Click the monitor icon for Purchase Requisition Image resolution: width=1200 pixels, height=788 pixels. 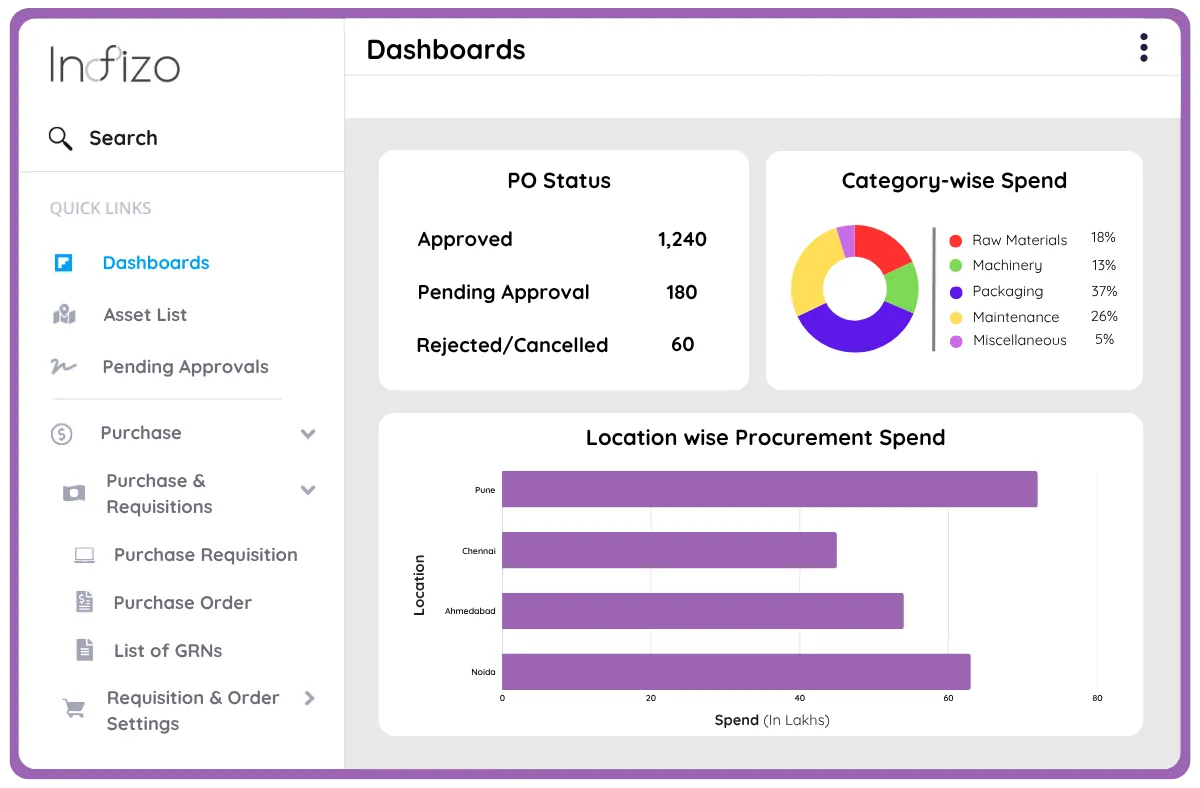point(86,554)
